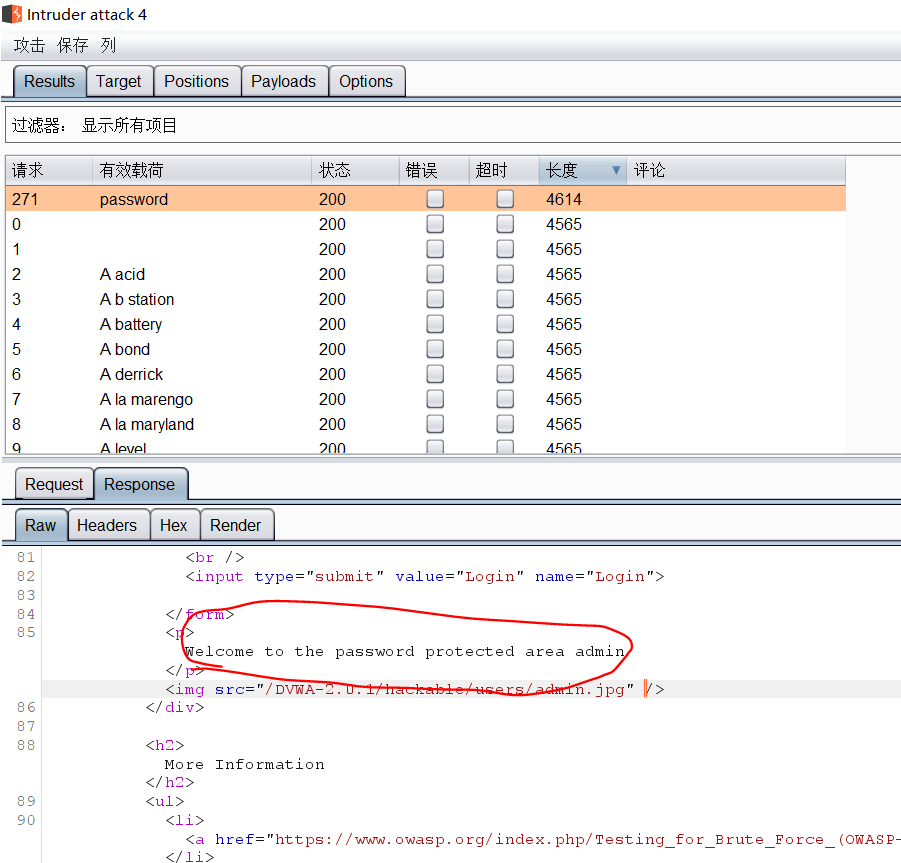Switch to the Render view tab
Screen dimensions: 901x863
(x=236, y=525)
